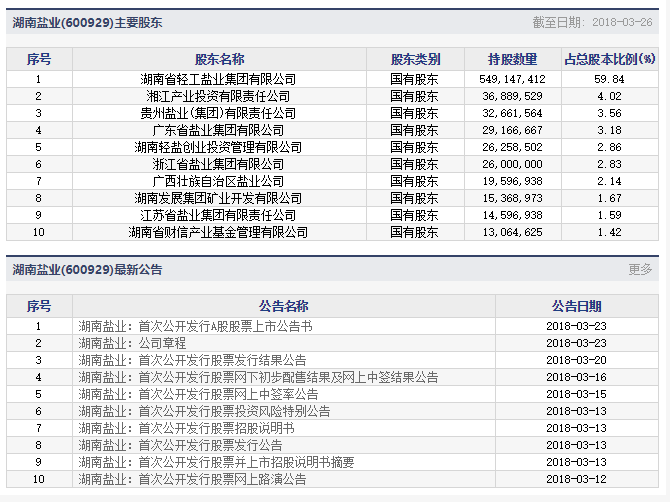Select shareholder 广东省盐业集团有限公司

pos(218,130)
